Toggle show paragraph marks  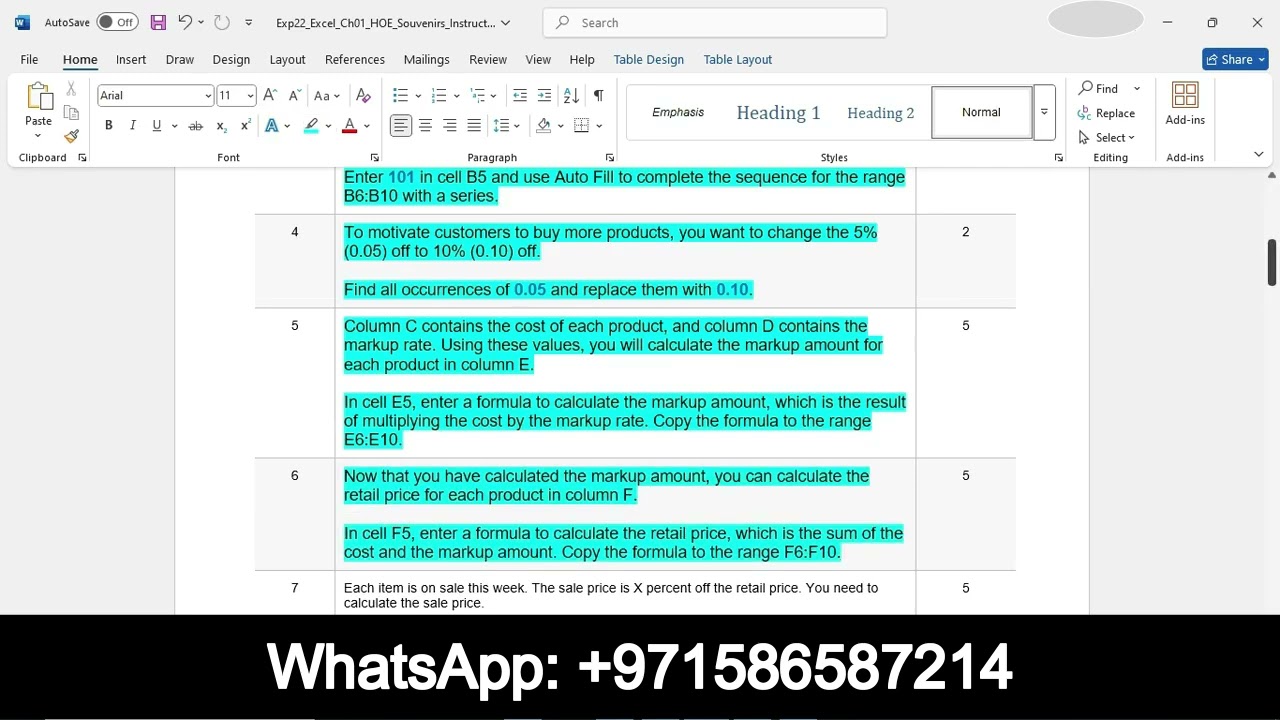[x=598, y=95]
